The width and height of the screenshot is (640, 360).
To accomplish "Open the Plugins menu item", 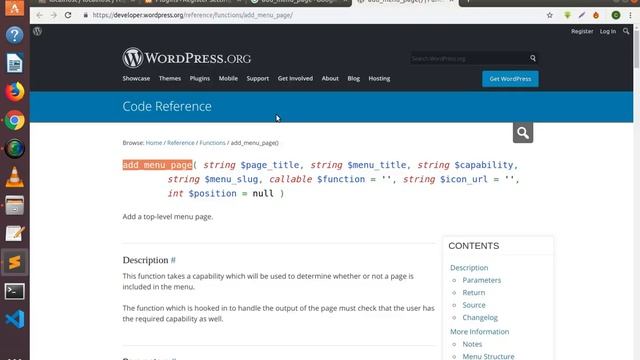I will pos(200,78).
